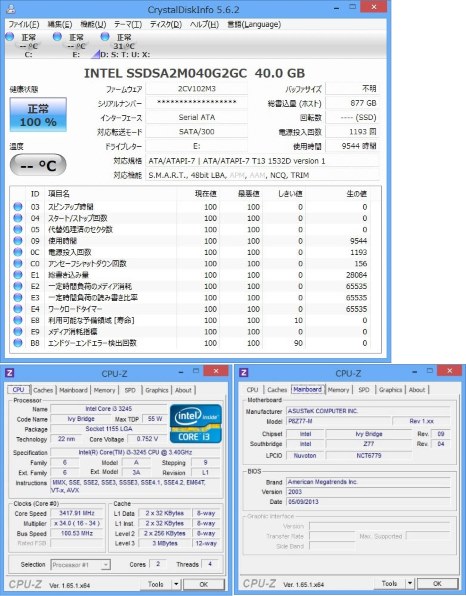Click the status dot for attribute 03
The image size is (466, 596).
point(17,207)
